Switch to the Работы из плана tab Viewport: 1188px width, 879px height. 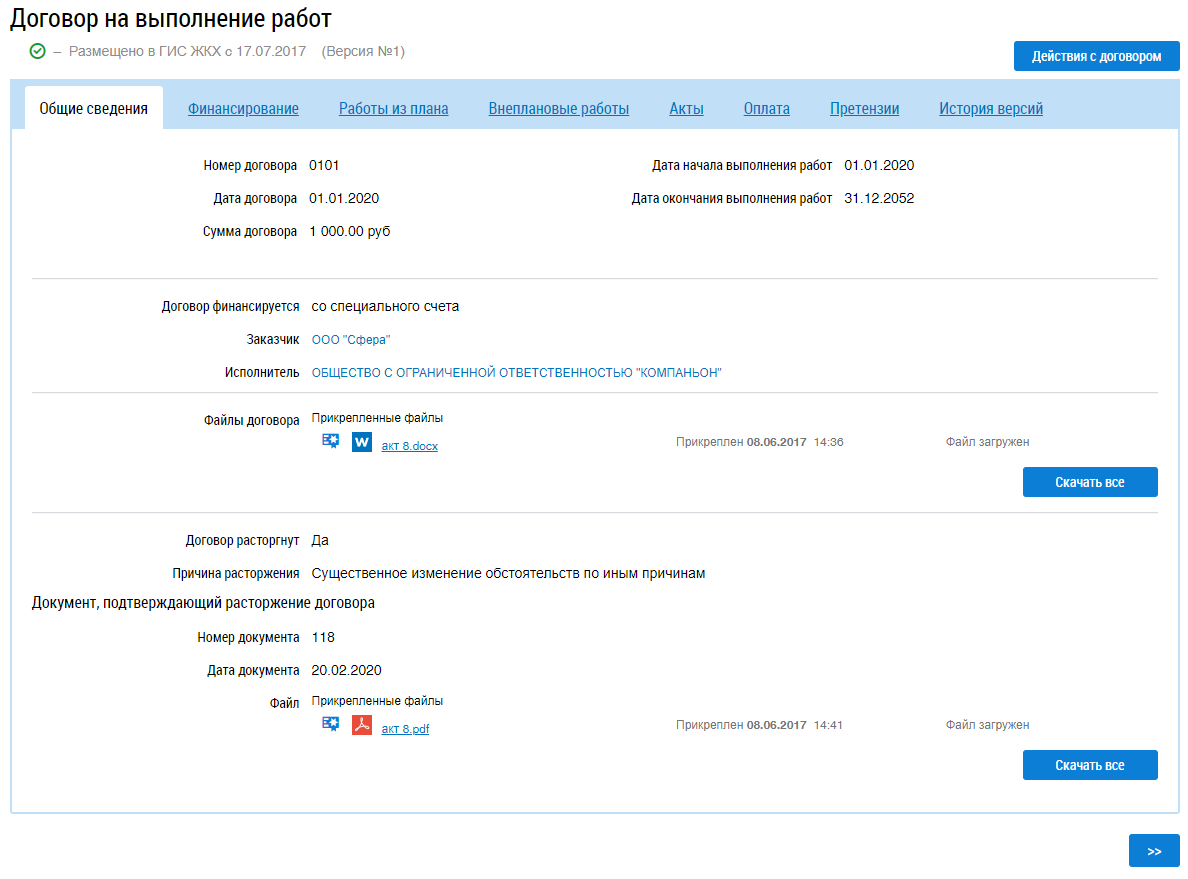tap(393, 109)
